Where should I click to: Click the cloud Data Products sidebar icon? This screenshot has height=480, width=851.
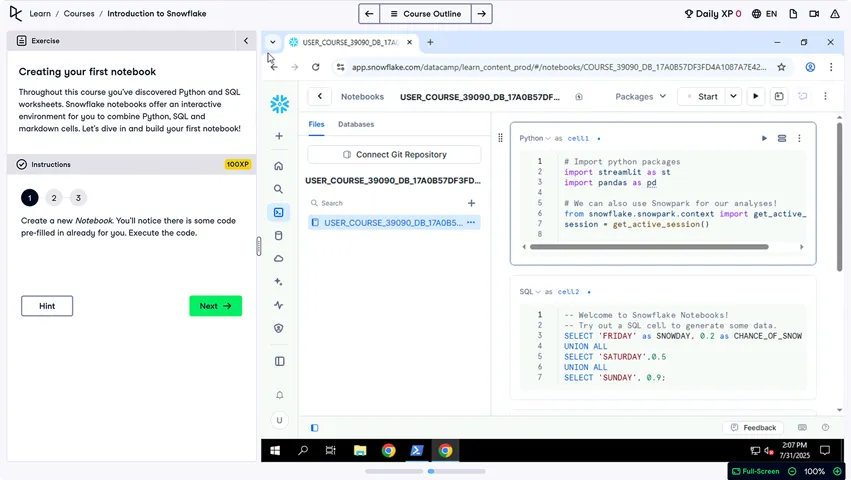tap(278, 259)
